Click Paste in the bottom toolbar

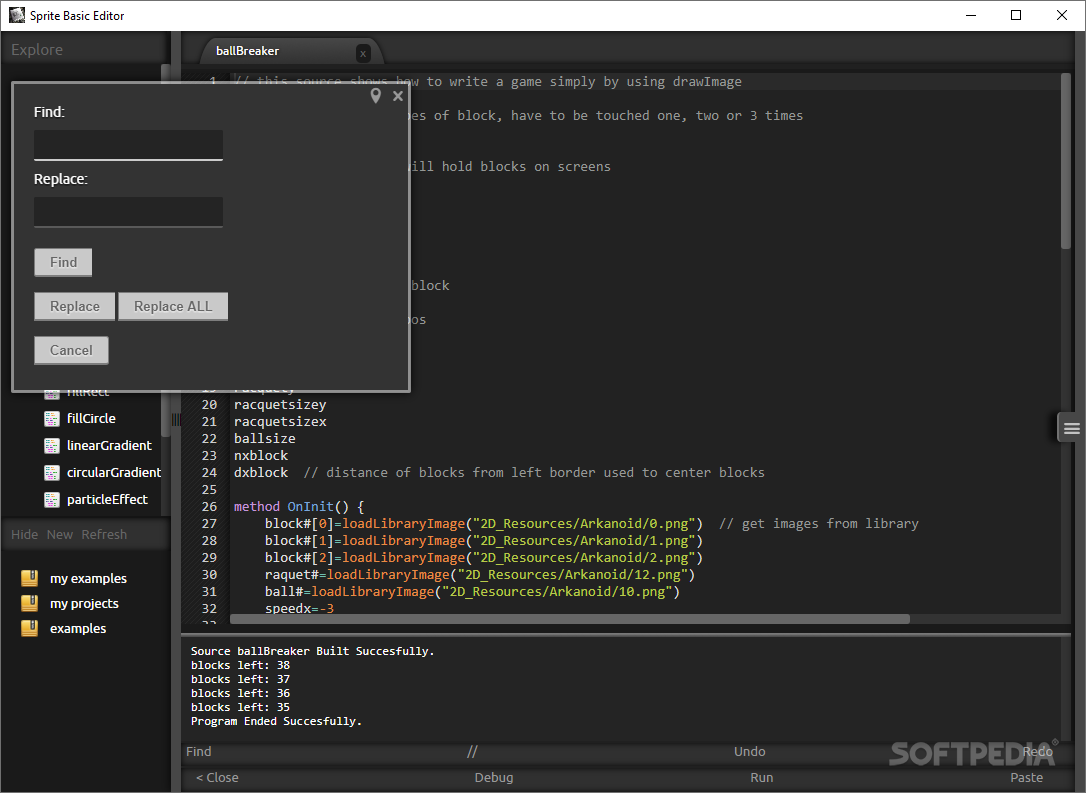pyautogui.click(x=1026, y=778)
